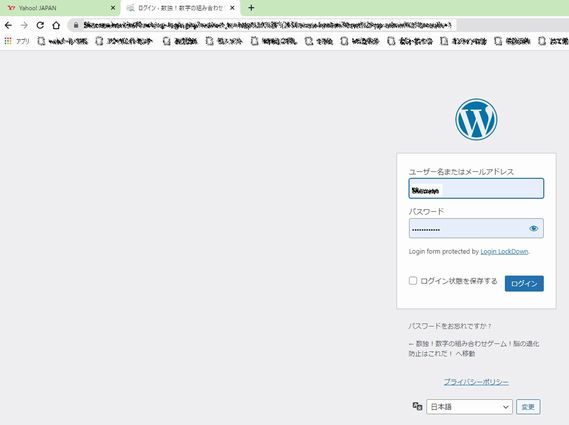
Task: Open the Login LockDown link
Action: (x=504, y=252)
